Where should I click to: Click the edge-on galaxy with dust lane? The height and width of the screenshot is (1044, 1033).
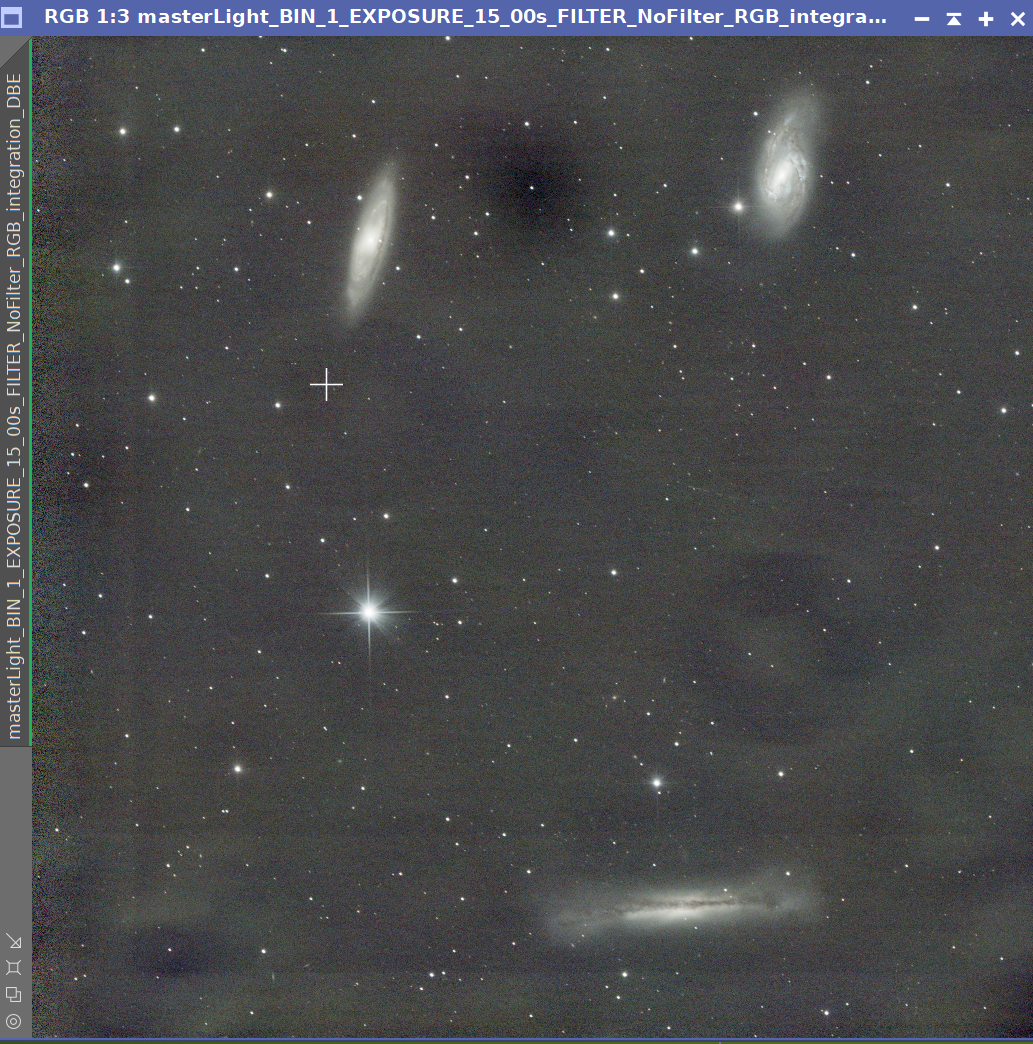683,907
